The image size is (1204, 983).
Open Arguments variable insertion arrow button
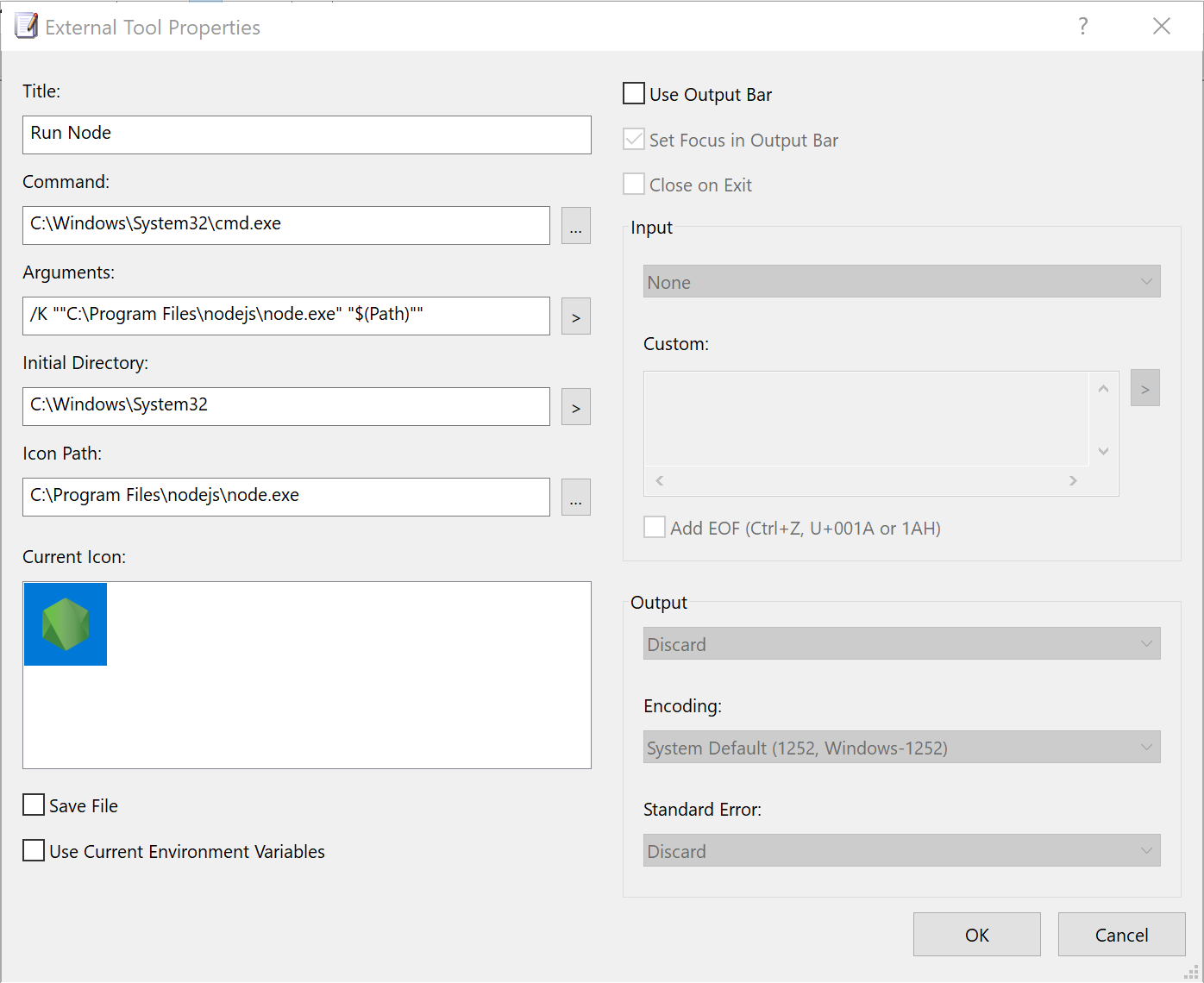click(x=576, y=316)
